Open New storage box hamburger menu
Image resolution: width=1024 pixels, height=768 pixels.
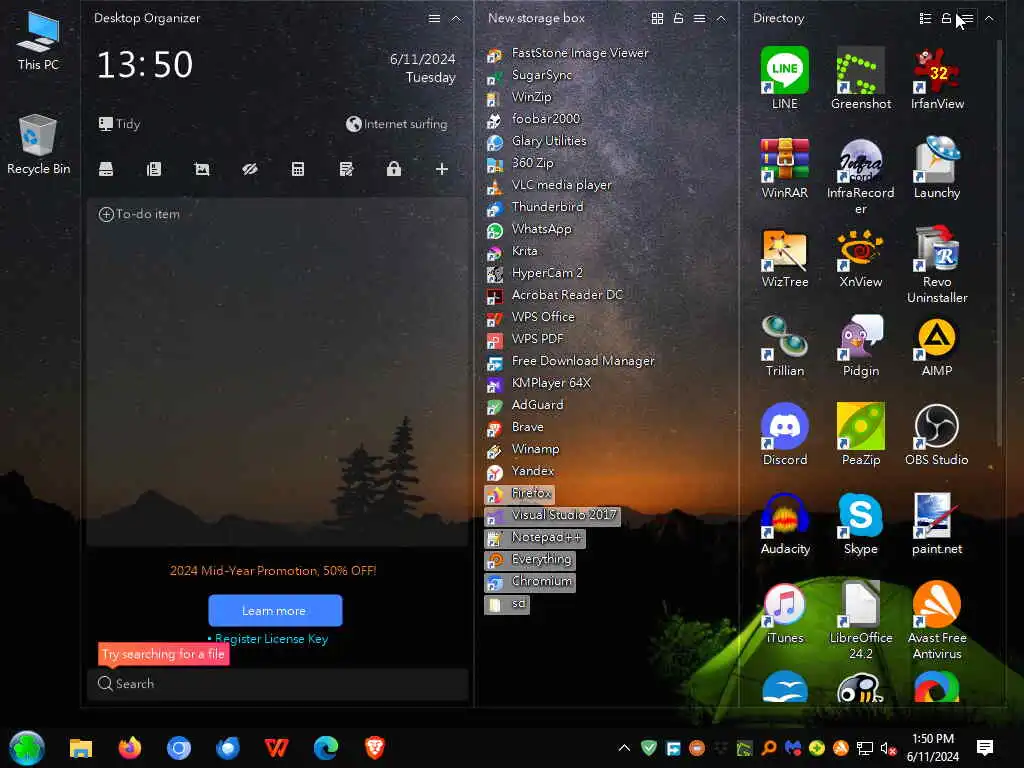(699, 18)
